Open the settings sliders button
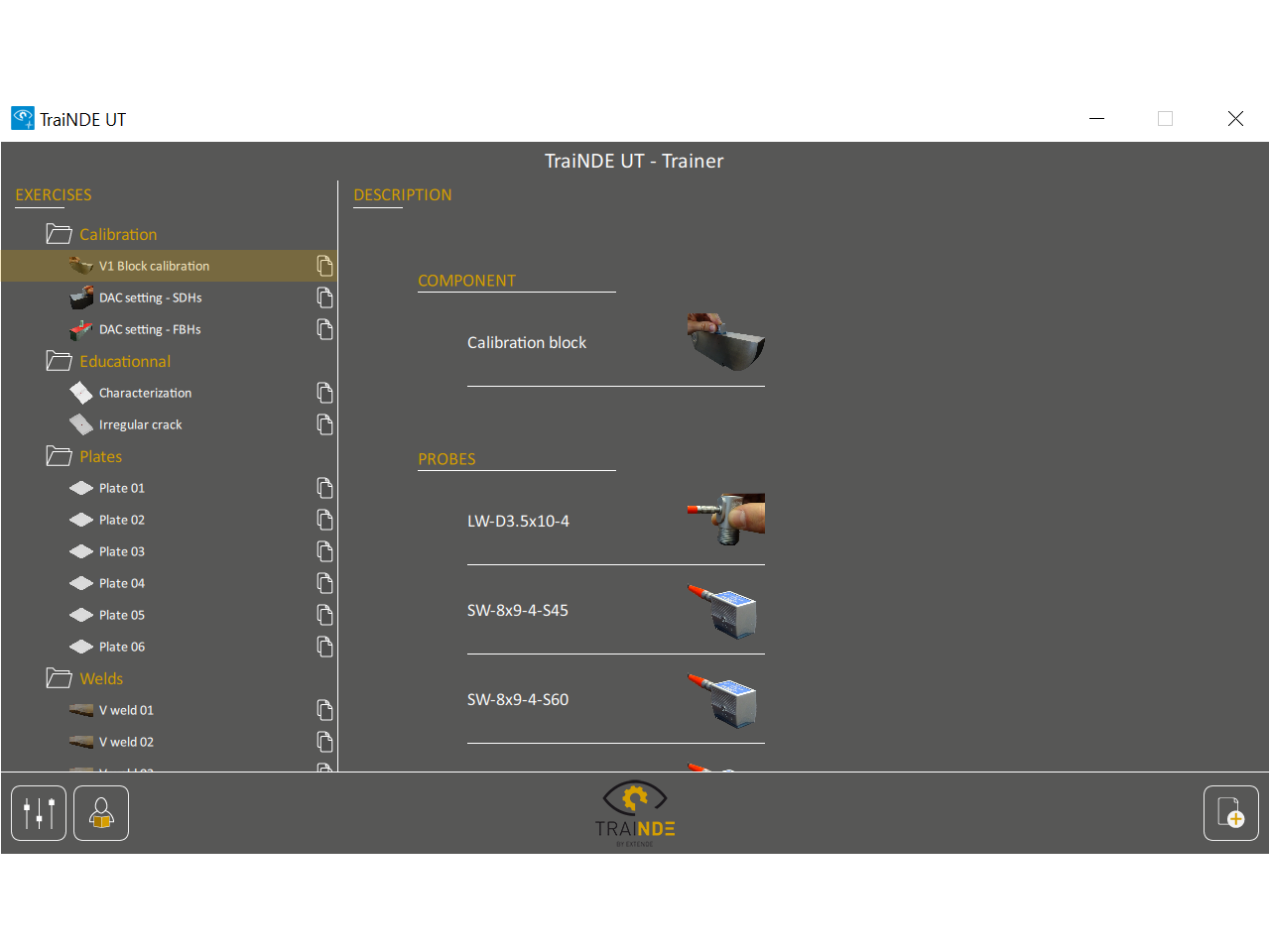Viewport: 1270px width, 952px height. click(x=39, y=813)
